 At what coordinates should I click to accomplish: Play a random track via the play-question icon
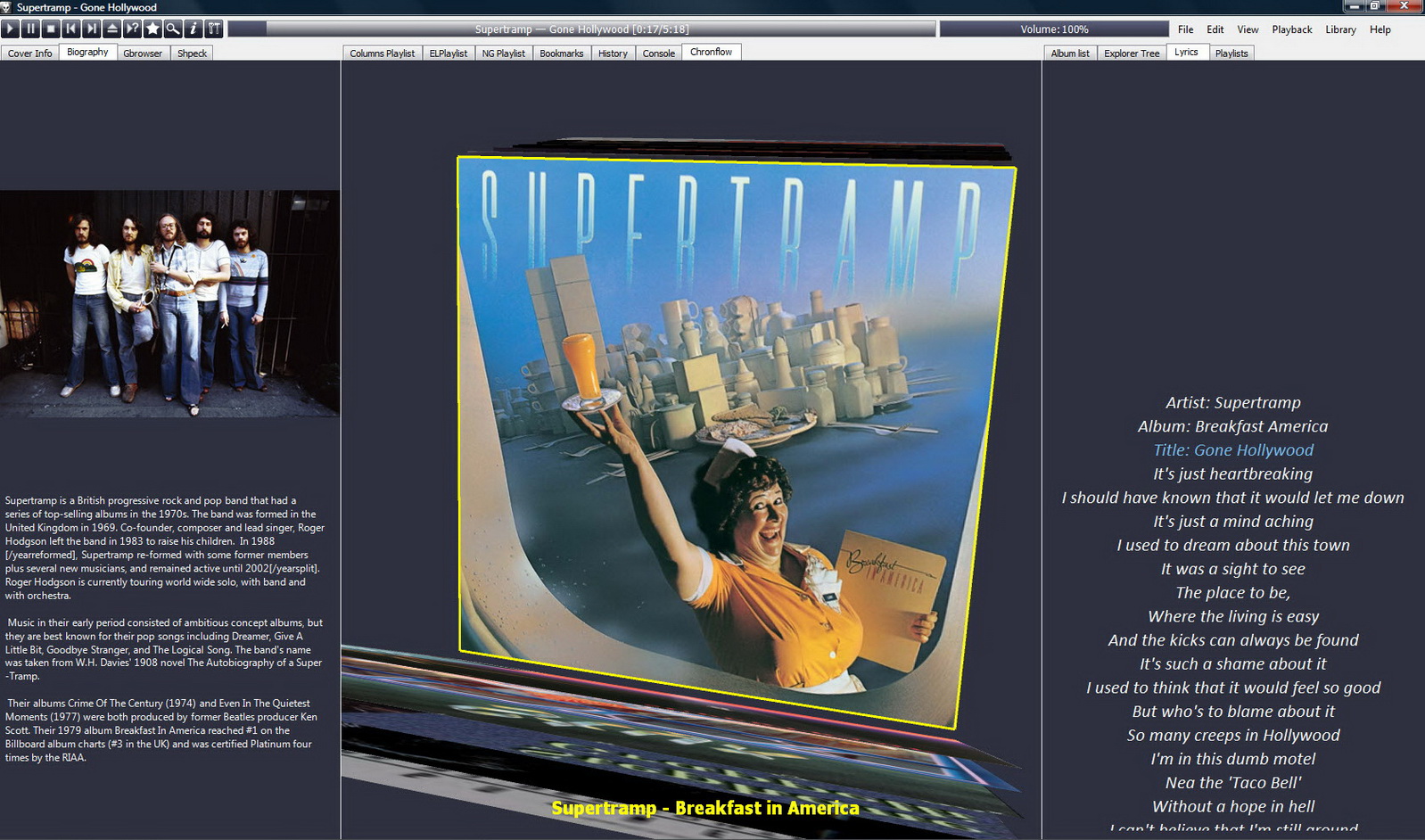click(133, 29)
